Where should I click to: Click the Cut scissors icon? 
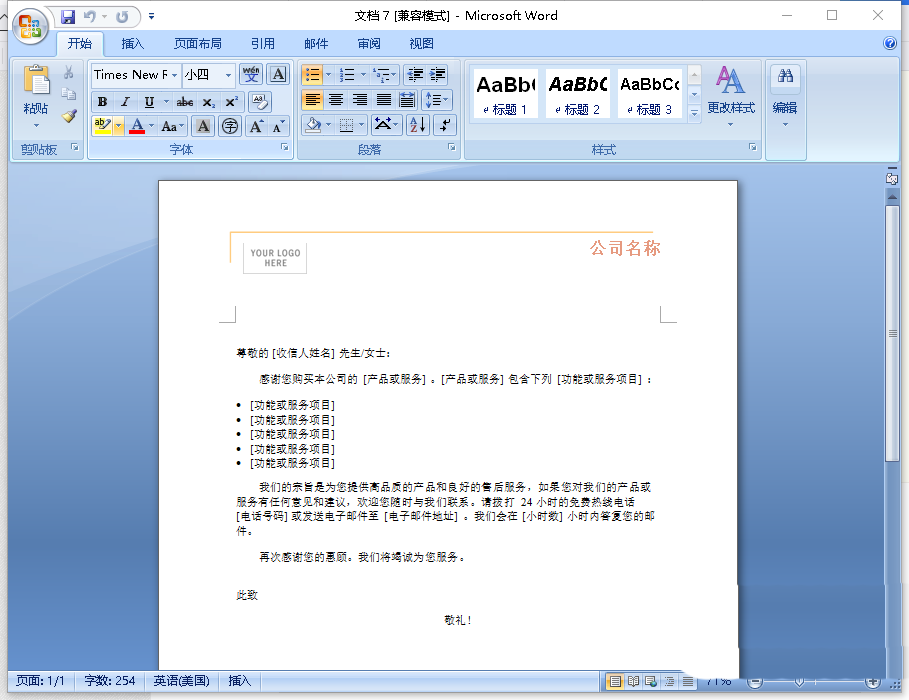click(69, 73)
